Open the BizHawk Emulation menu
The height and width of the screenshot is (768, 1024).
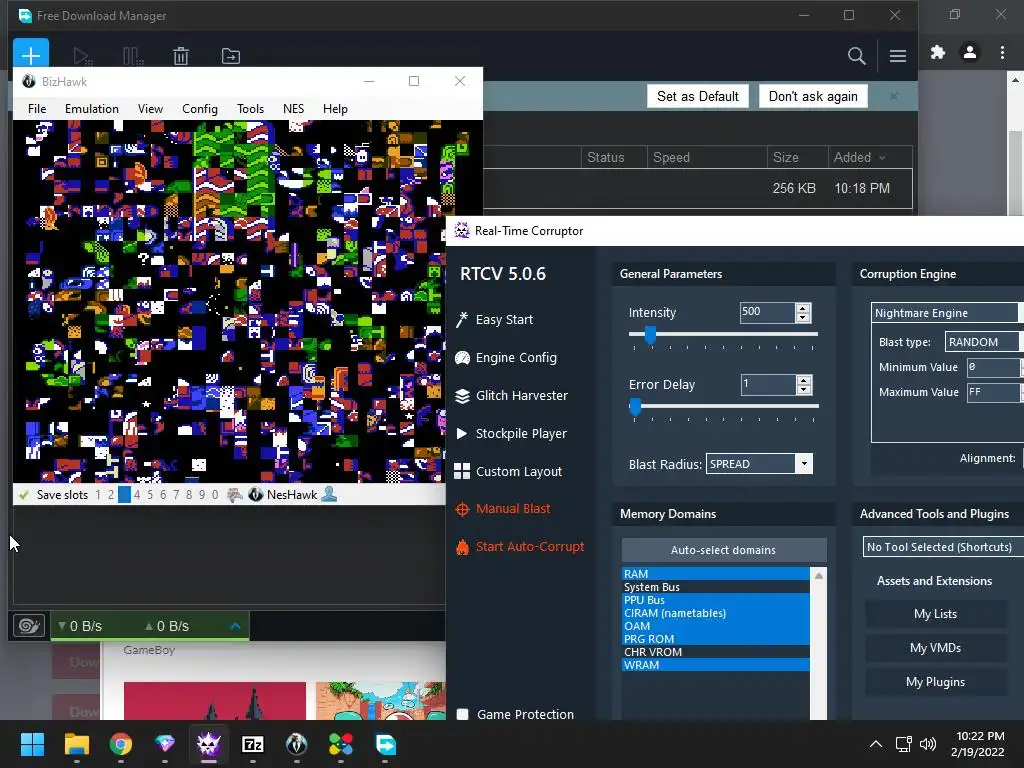pos(91,108)
